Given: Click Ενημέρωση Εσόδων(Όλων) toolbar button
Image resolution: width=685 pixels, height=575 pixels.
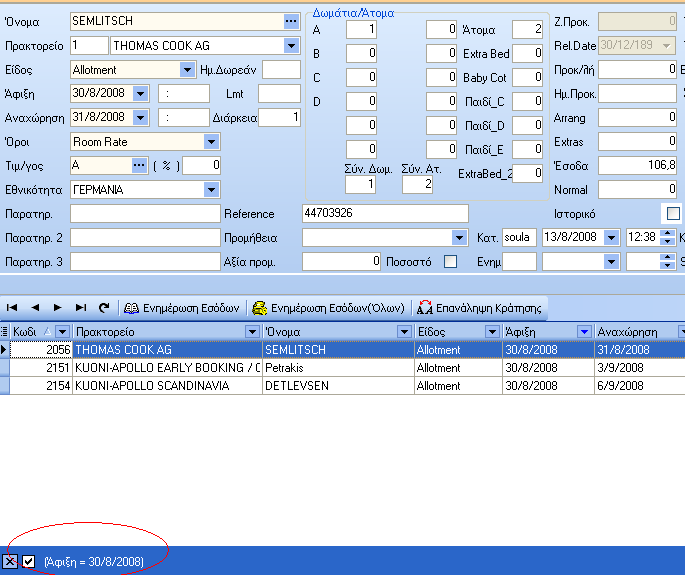Looking at the screenshot, I should (x=329, y=308).
